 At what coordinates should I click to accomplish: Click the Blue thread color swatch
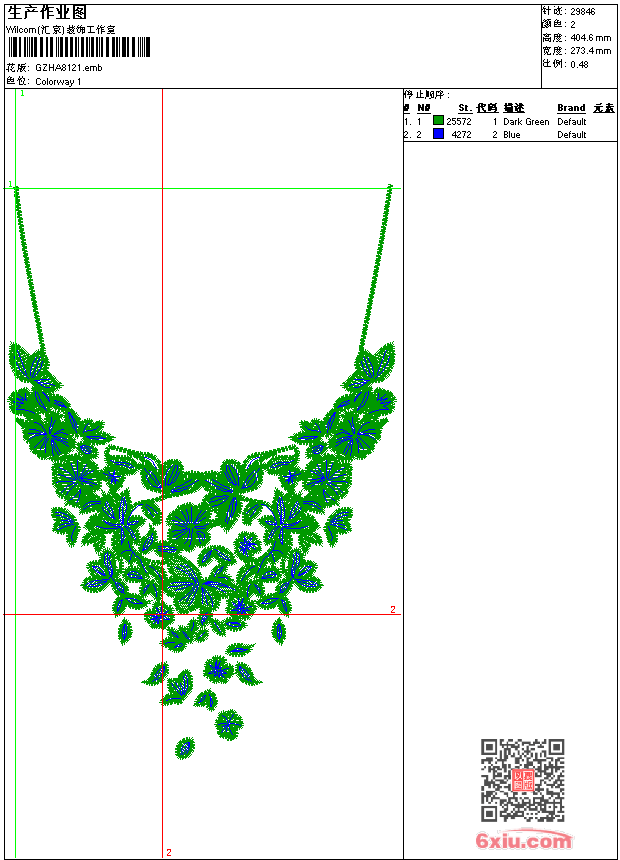click(x=438, y=134)
